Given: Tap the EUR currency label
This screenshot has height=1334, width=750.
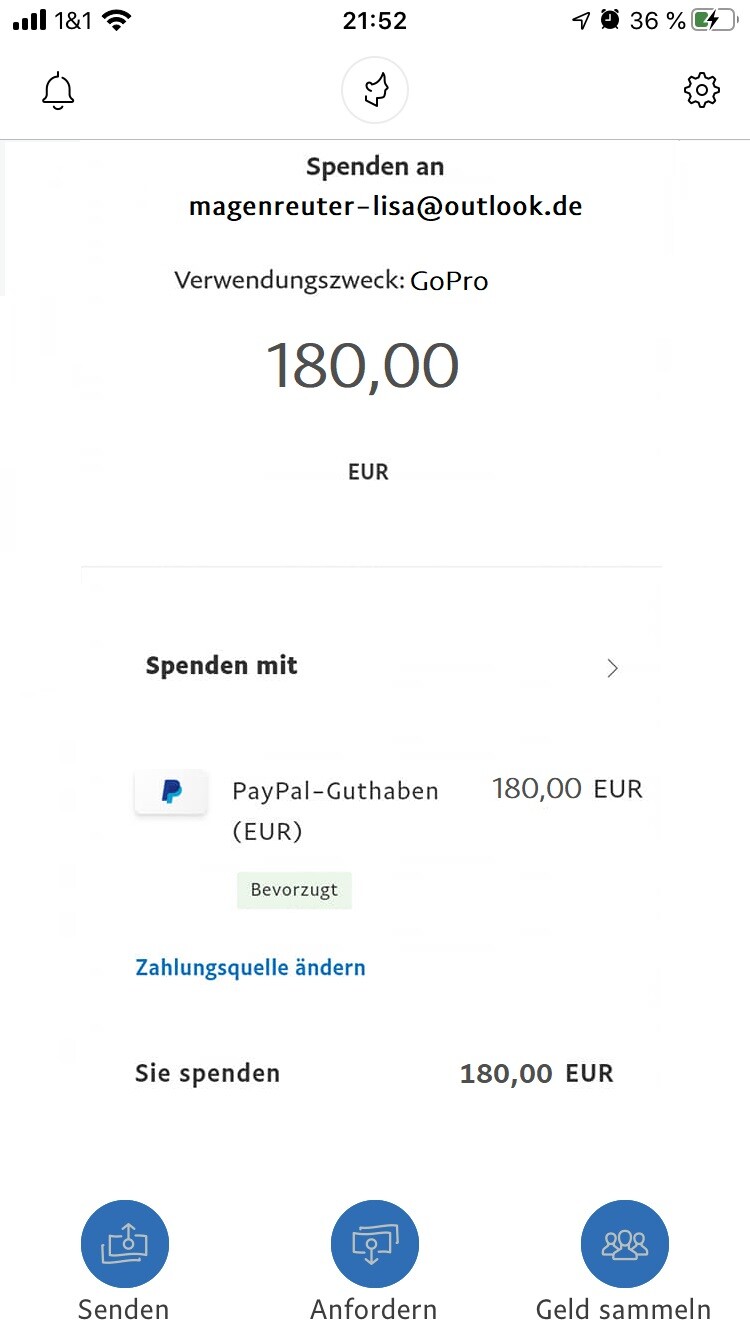Looking at the screenshot, I should click(368, 472).
